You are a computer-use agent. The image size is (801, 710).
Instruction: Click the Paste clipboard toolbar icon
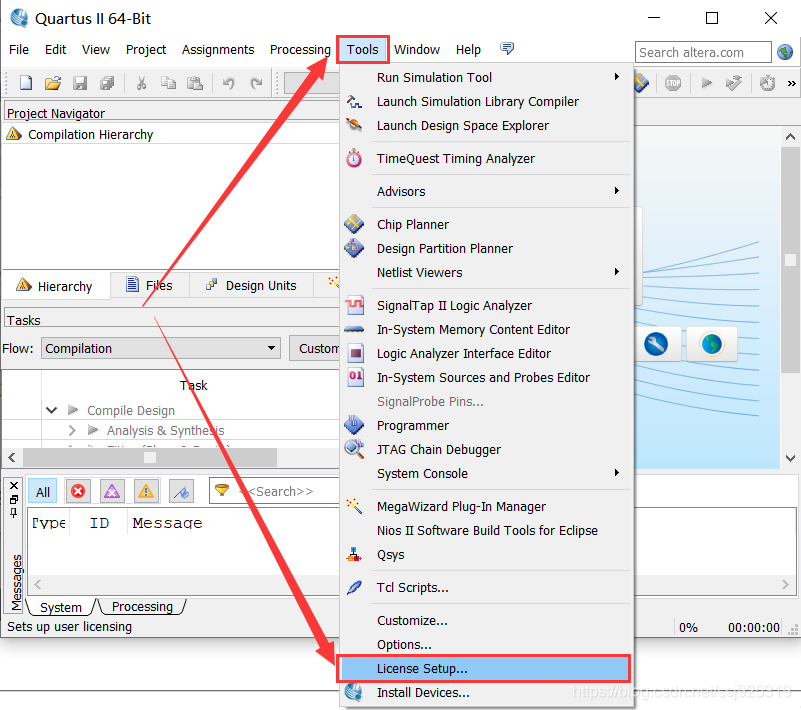(x=195, y=83)
